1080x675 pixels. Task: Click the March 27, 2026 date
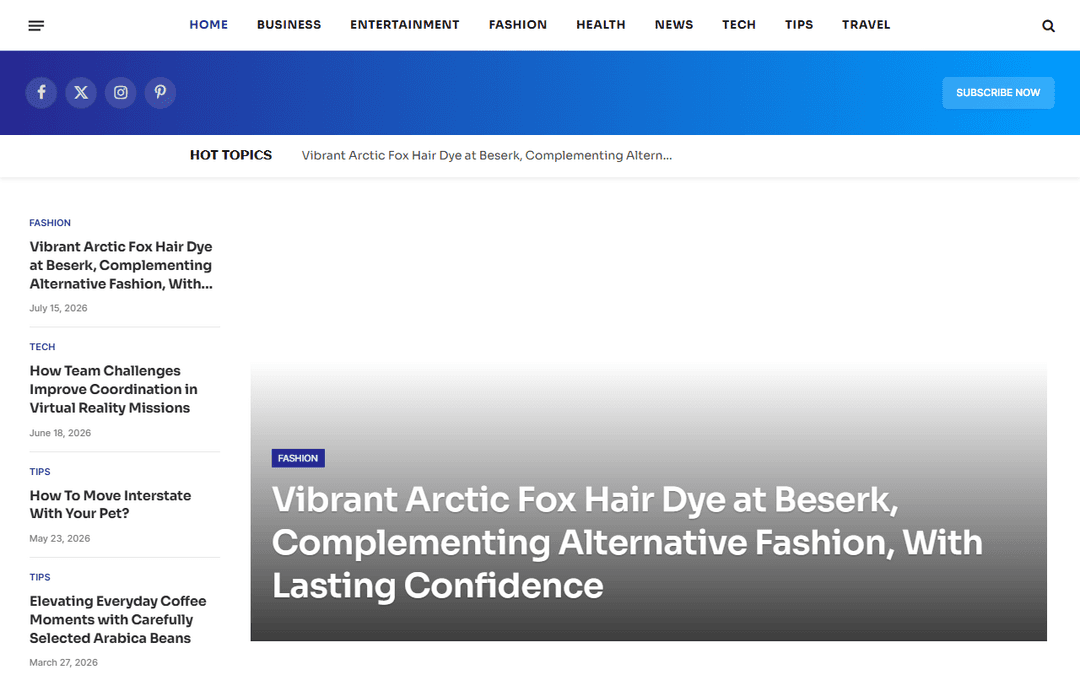pos(63,663)
